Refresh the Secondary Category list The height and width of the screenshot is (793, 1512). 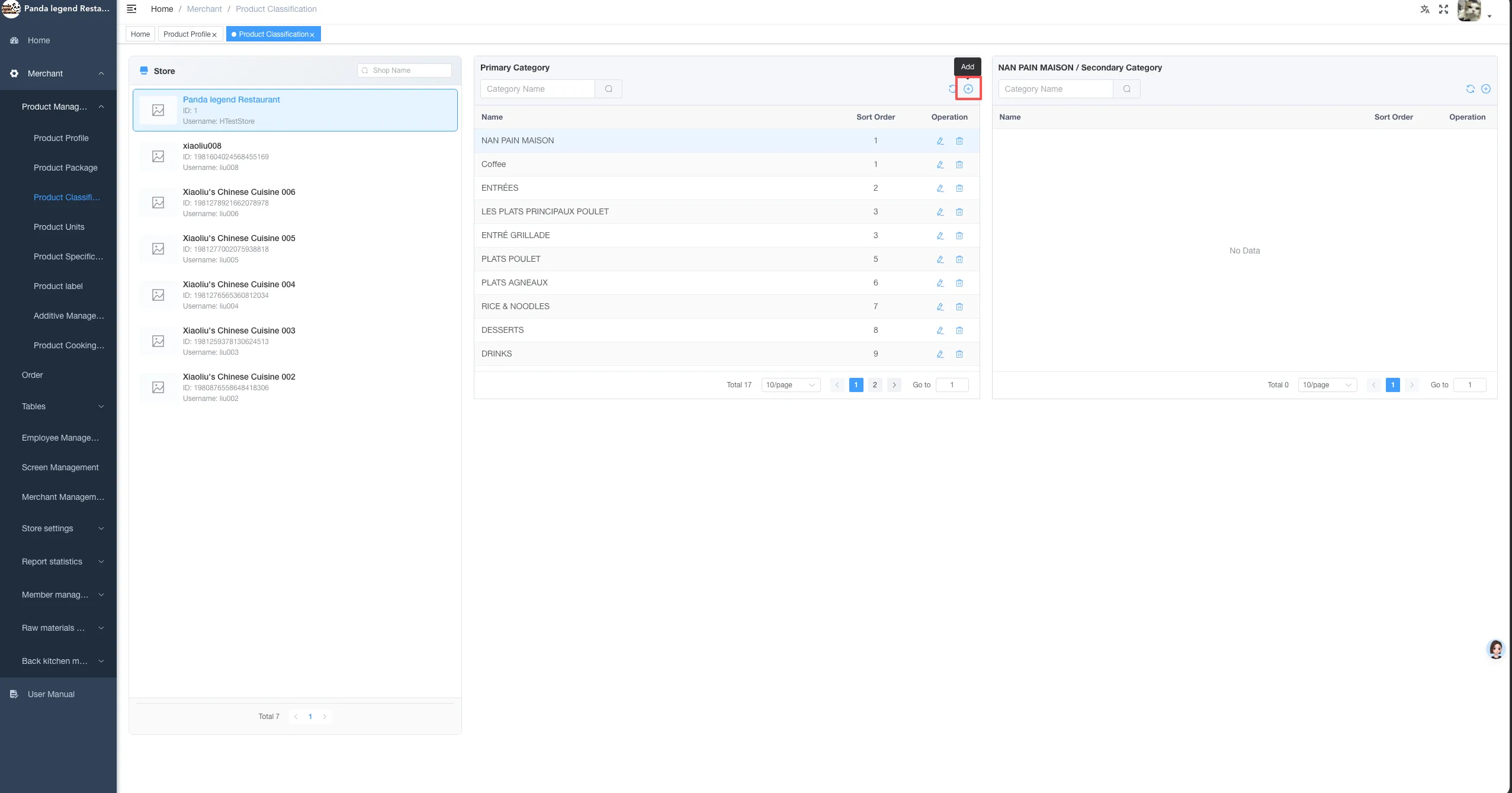[x=1470, y=89]
